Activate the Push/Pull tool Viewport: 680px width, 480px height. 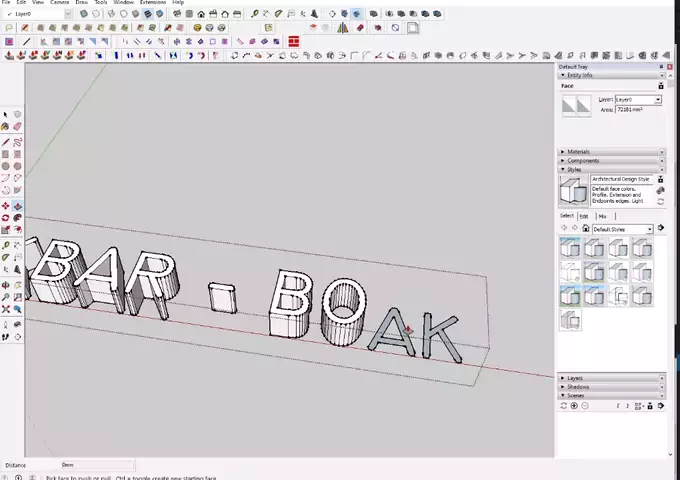point(17,206)
